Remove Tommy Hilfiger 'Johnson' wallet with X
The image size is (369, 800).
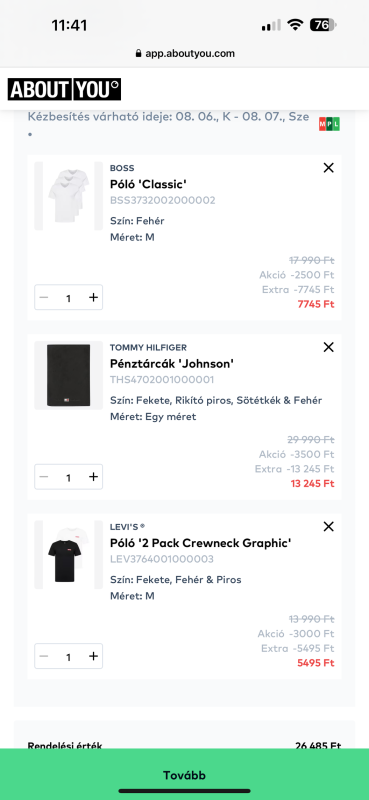pyautogui.click(x=328, y=347)
